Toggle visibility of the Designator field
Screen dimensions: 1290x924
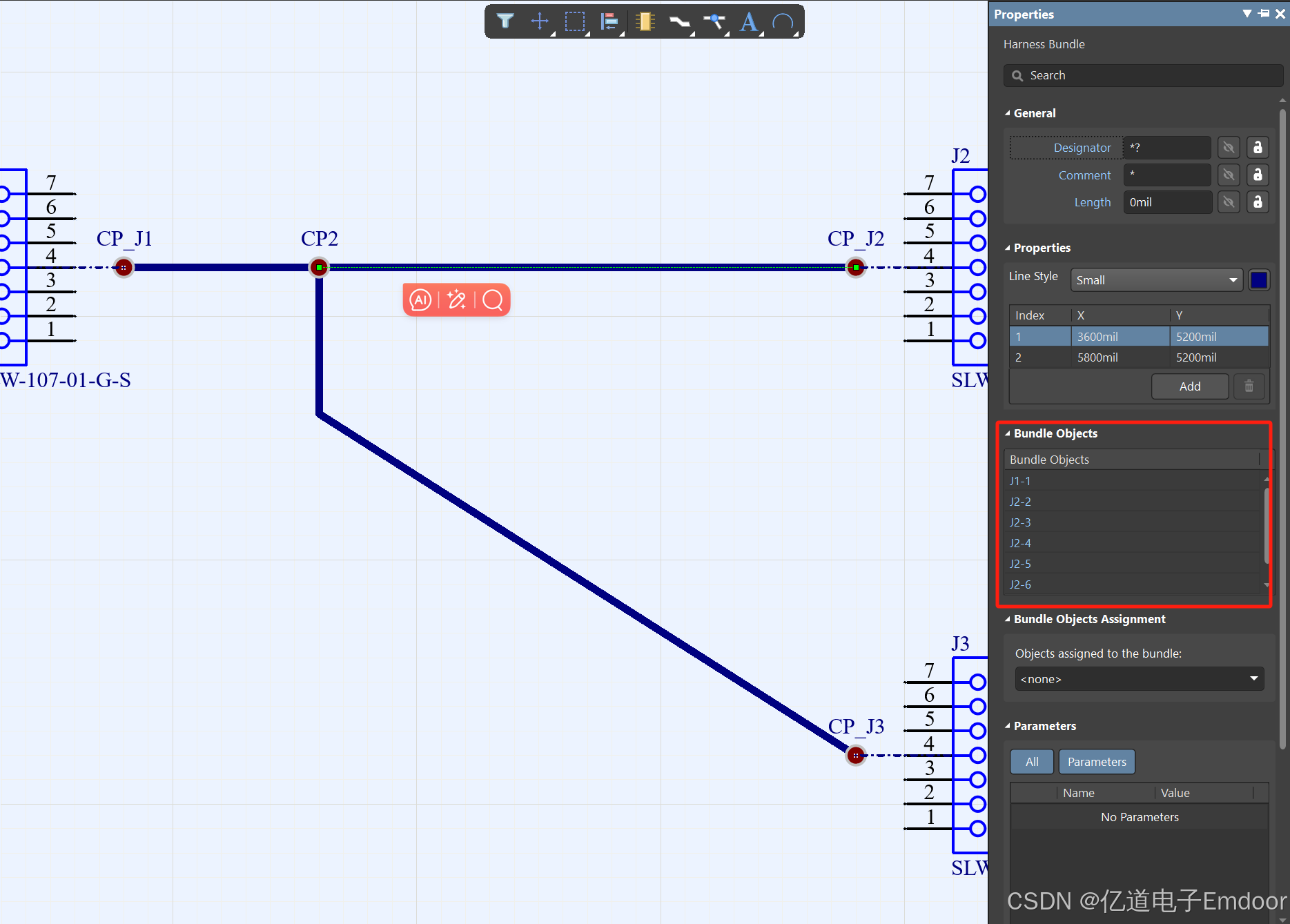pyautogui.click(x=1229, y=147)
